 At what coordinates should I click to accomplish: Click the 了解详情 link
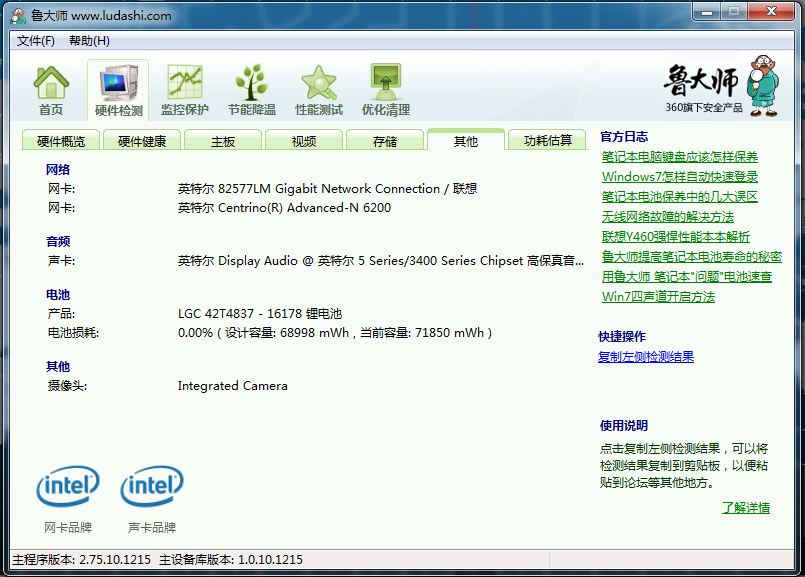point(746,508)
